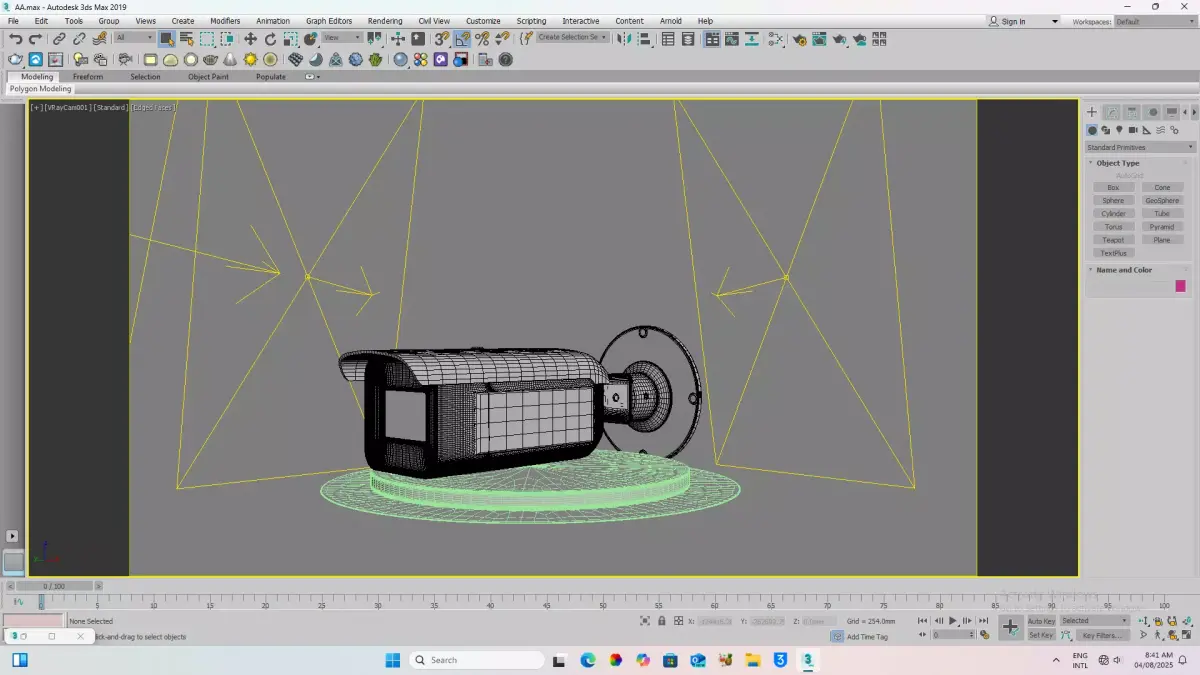Open the Select by Name list icon
The image size is (1200, 675).
coord(186,39)
